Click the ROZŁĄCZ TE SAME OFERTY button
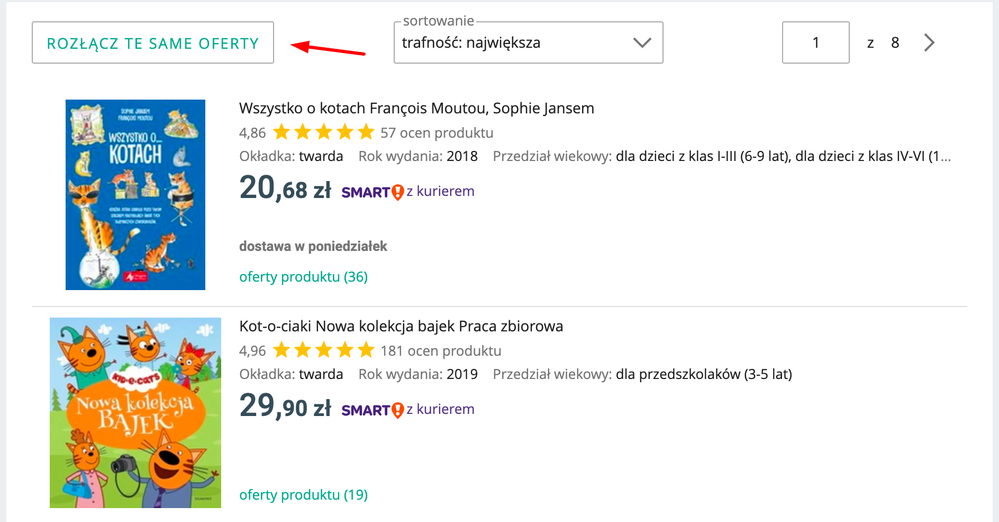Image resolution: width=999 pixels, height=522 pixels. 153,43
